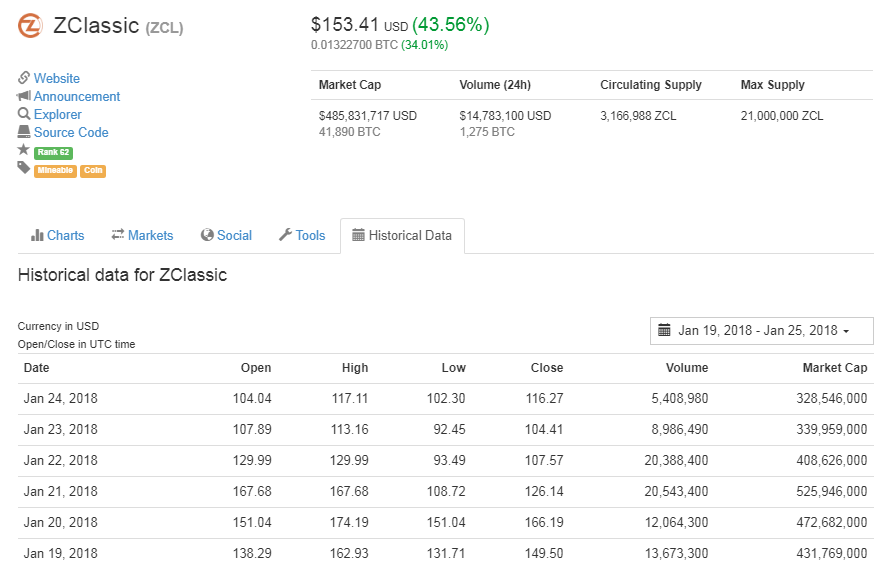The width and height of the screenshot is (885, 581).
Task: Open the Announcement link
Action: (77, 97)
